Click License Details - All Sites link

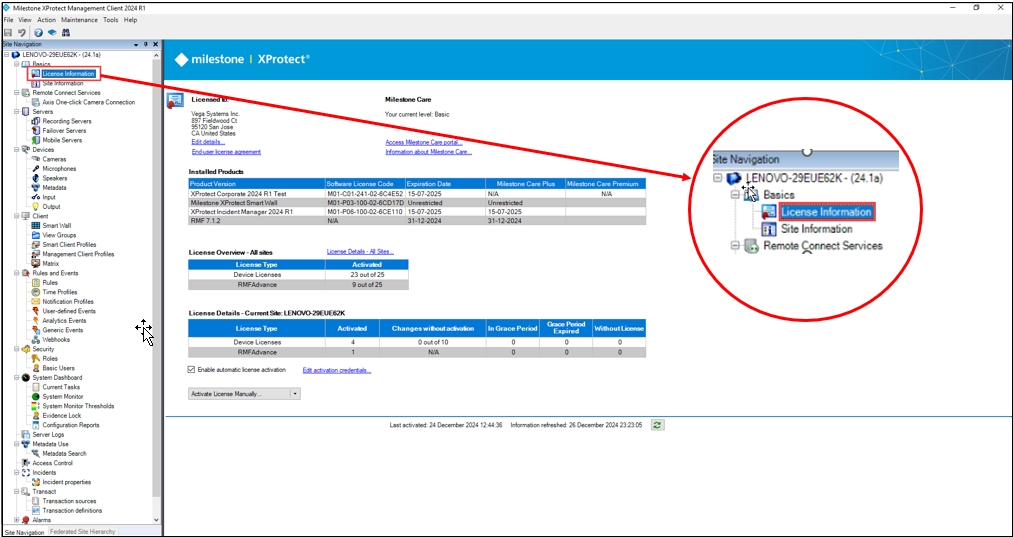coord(360,251)
